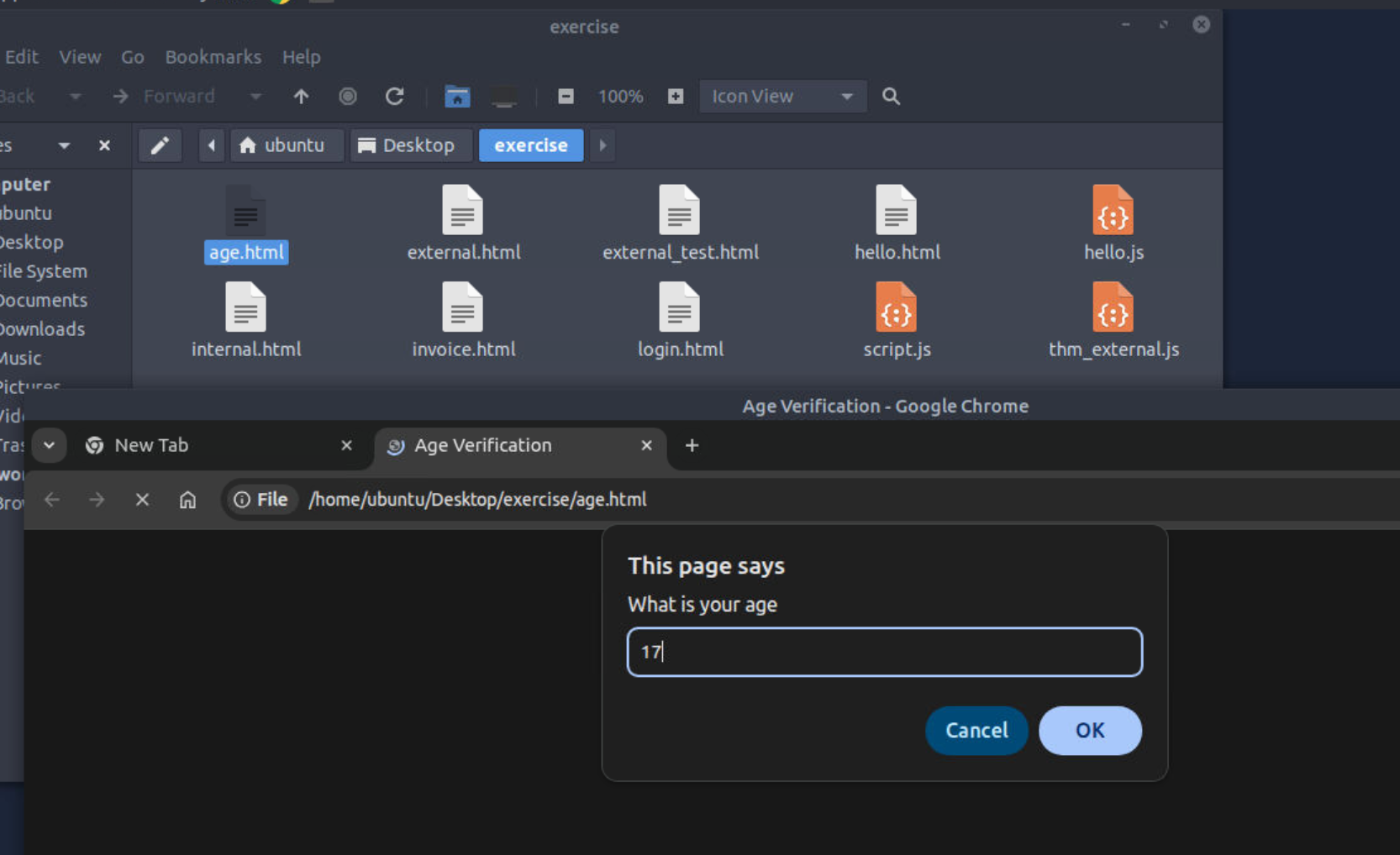
Task: Open Desktop in the sidebar
Action: pos(32,242)
